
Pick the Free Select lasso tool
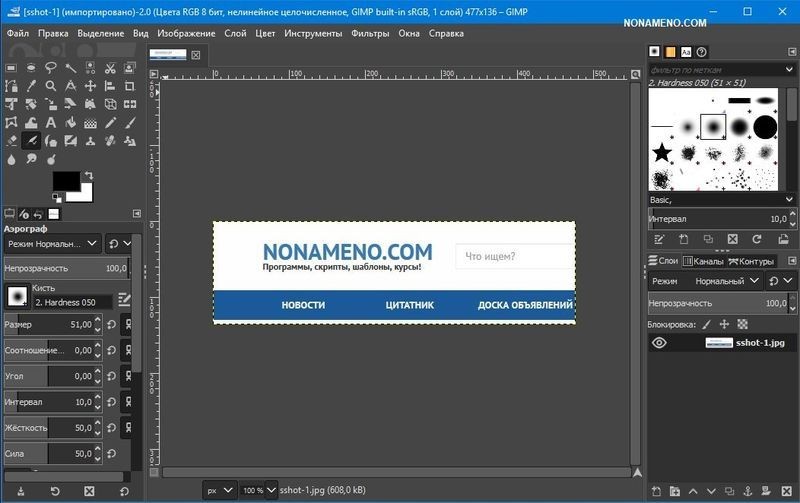point(50,67)
